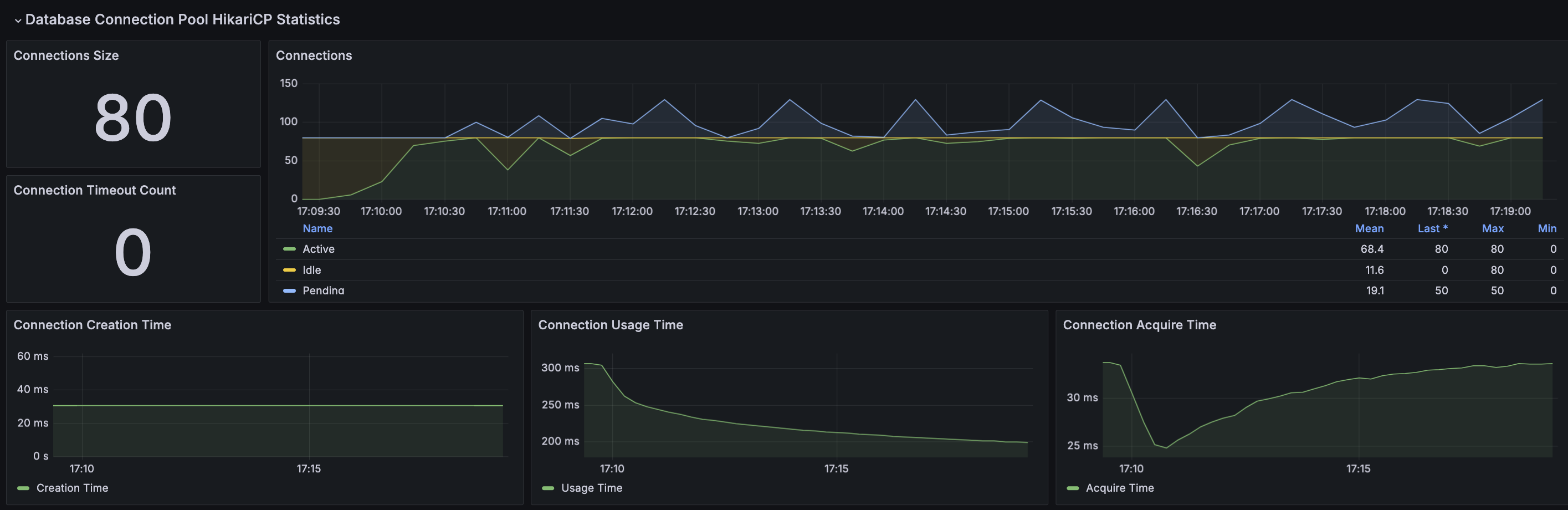Sort the legend by the Name column

(317, 228)
